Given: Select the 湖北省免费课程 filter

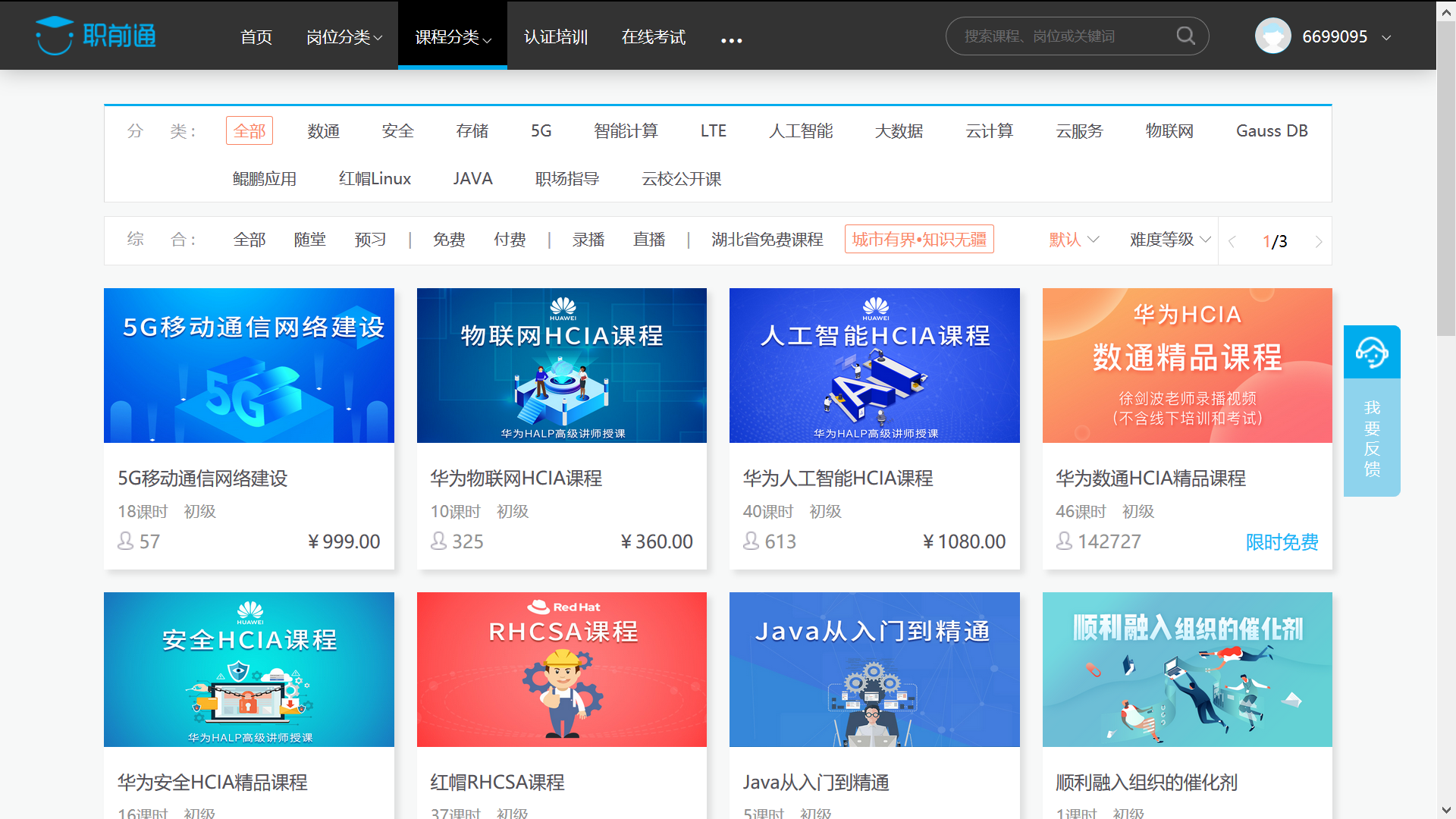Looking at the screenshot, I should (x=767, y=239).
